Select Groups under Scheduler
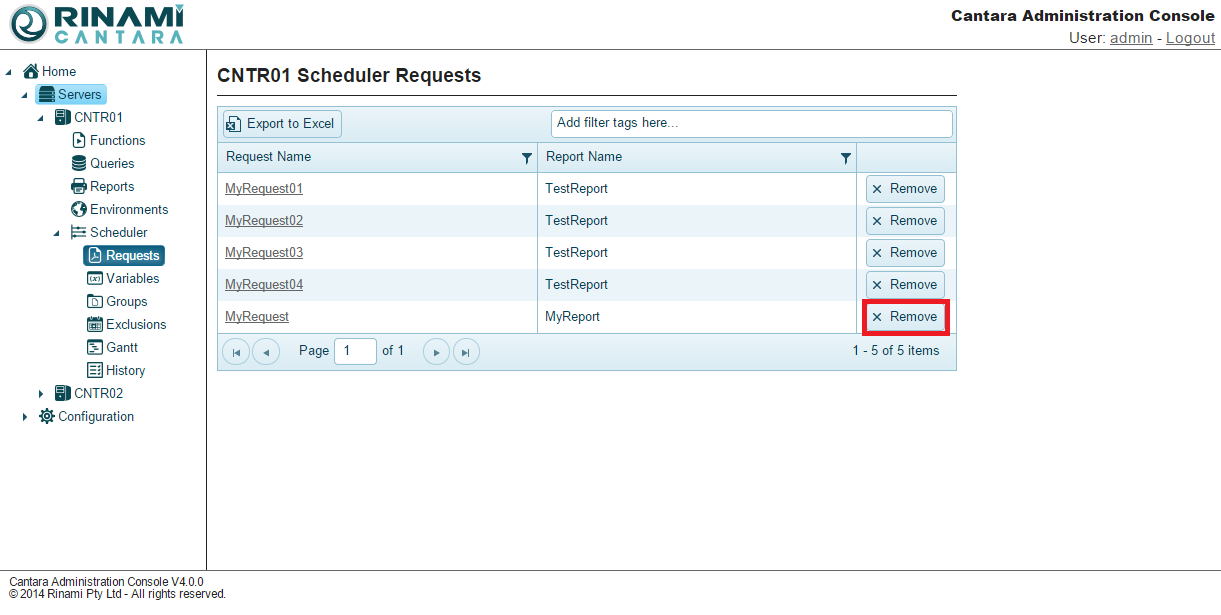The width and height of the screenshot is (1221, 615). click(127, 302)
